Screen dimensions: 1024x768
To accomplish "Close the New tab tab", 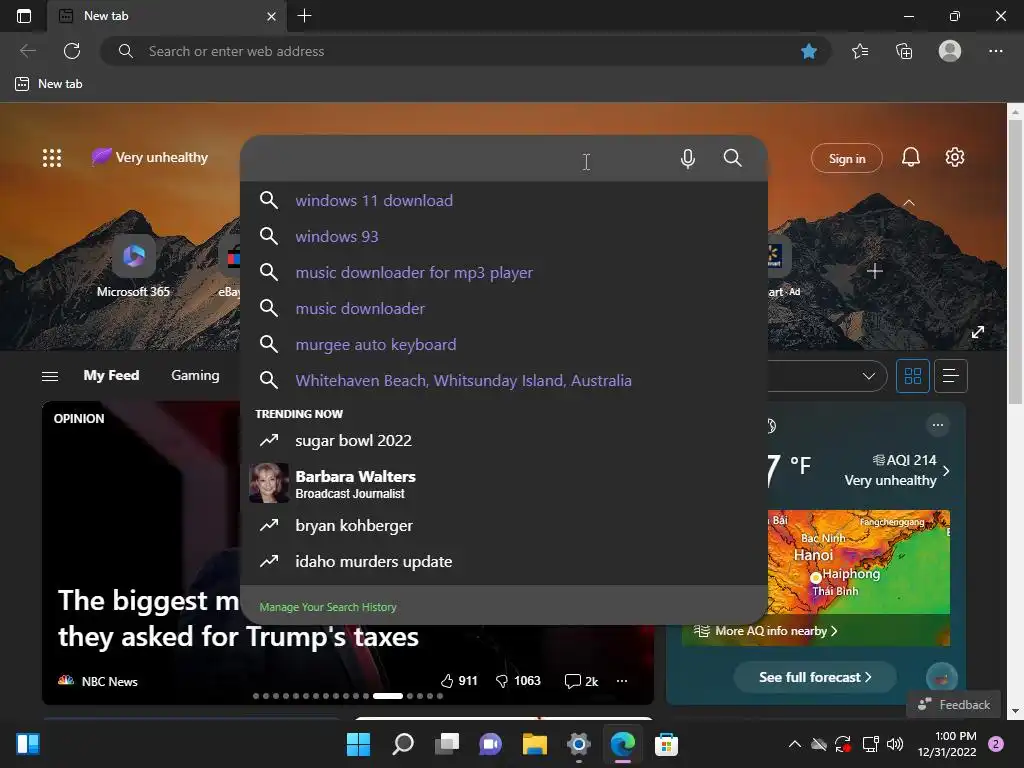I will [272, 16].
